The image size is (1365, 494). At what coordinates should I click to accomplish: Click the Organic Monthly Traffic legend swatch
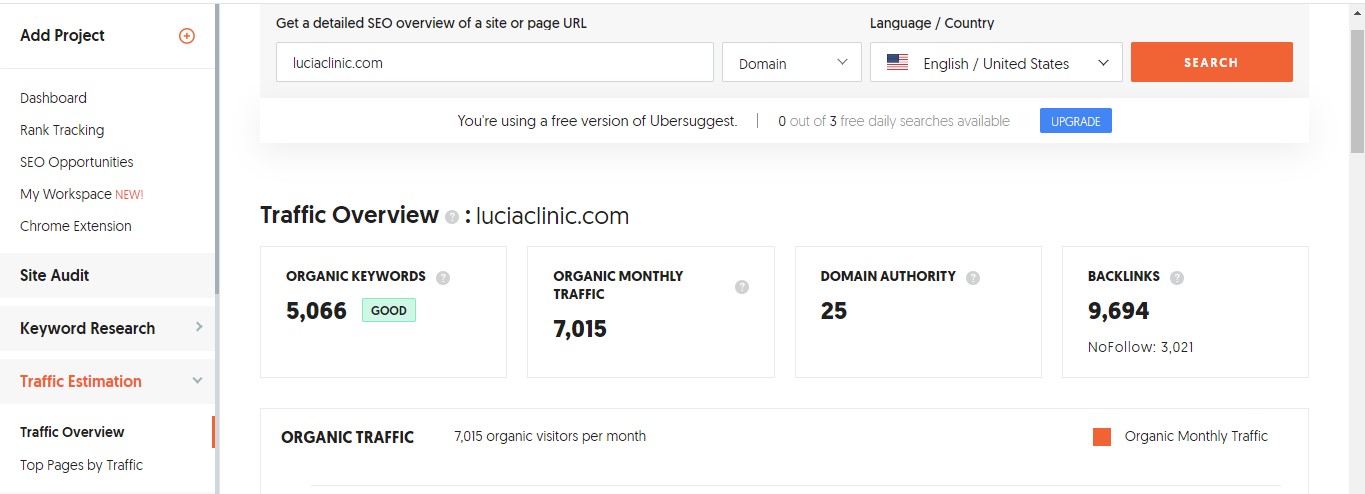coord(1102,436)
